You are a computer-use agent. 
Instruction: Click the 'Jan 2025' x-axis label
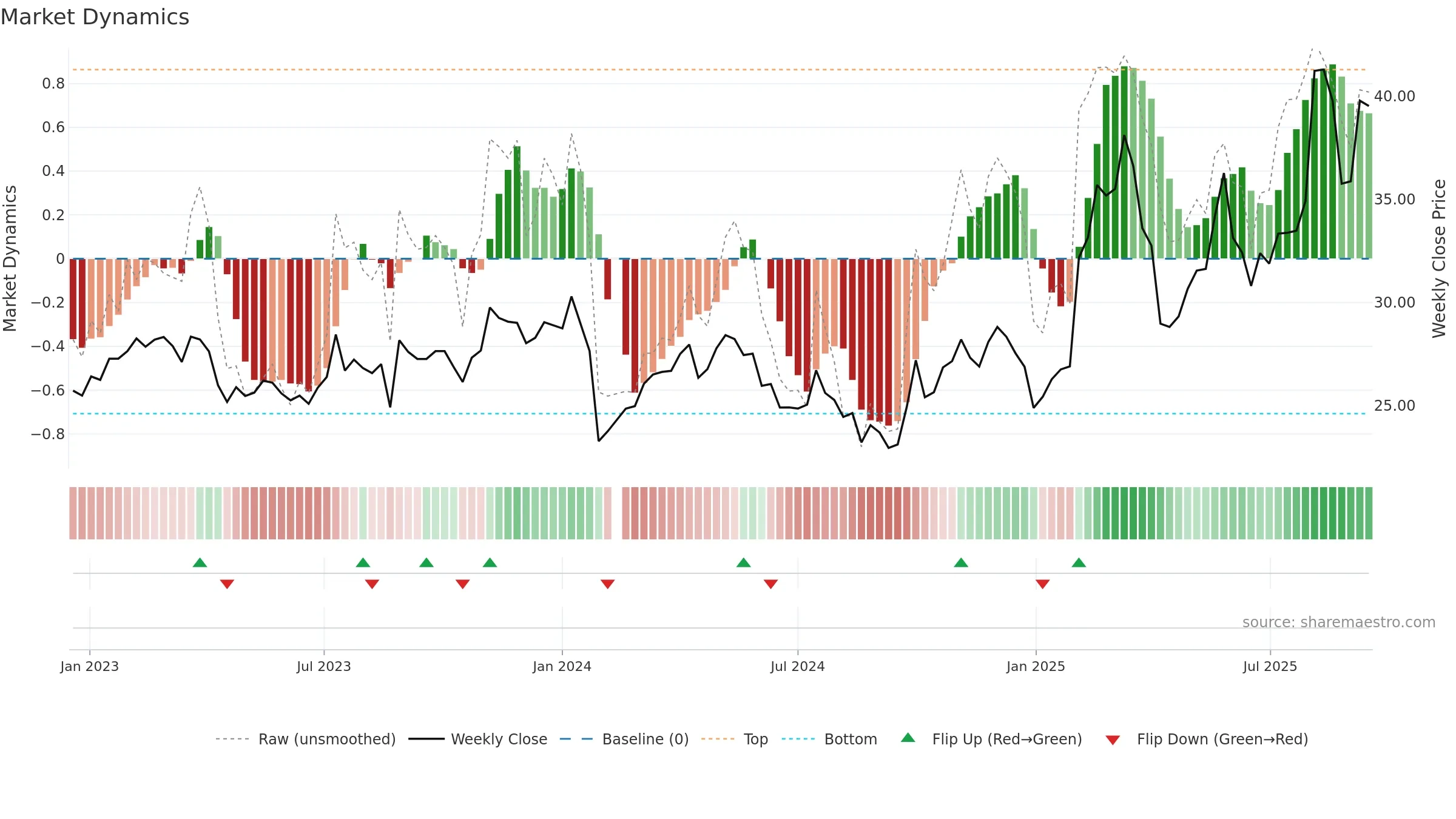coord(1036,666)
